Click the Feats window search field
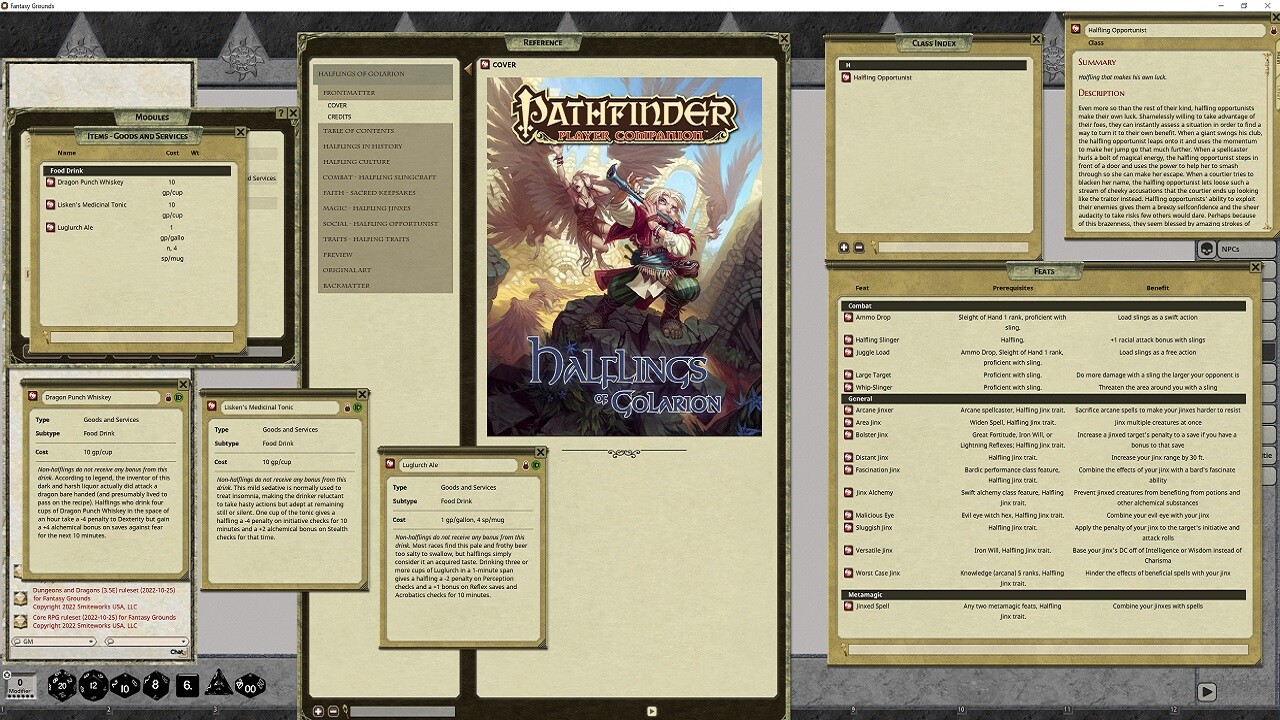The height and width of the screenshot is (720, 1280). pos(1050,650)
